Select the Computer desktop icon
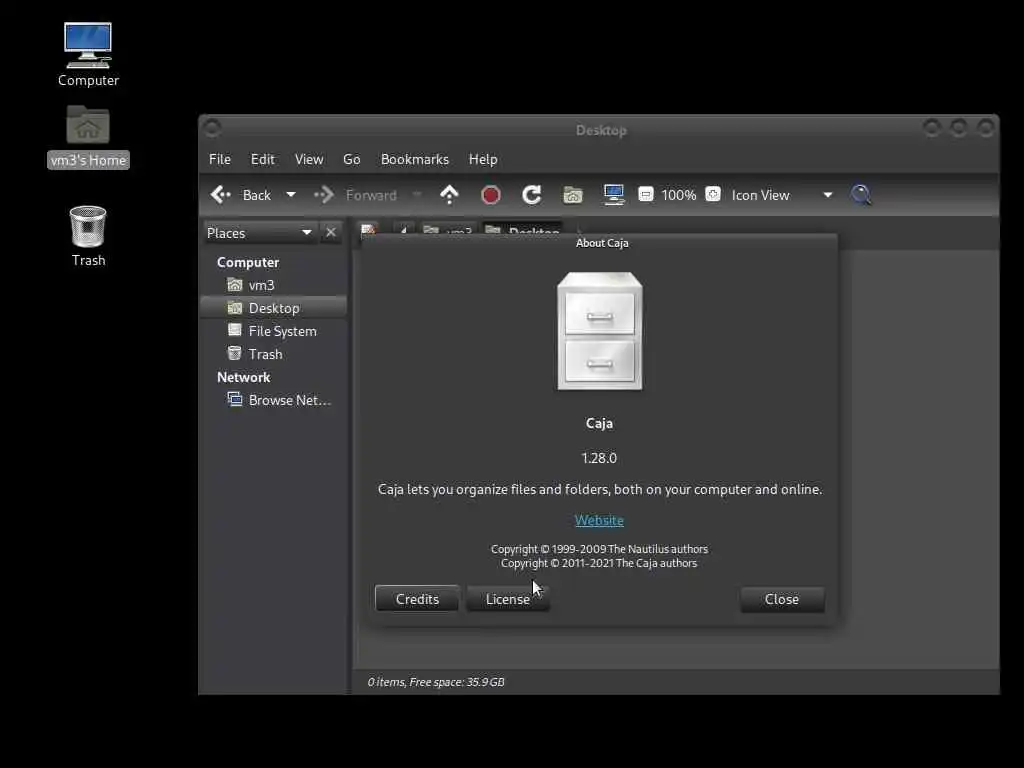Screen dimensions: 1024x768 tap(88, 55)
